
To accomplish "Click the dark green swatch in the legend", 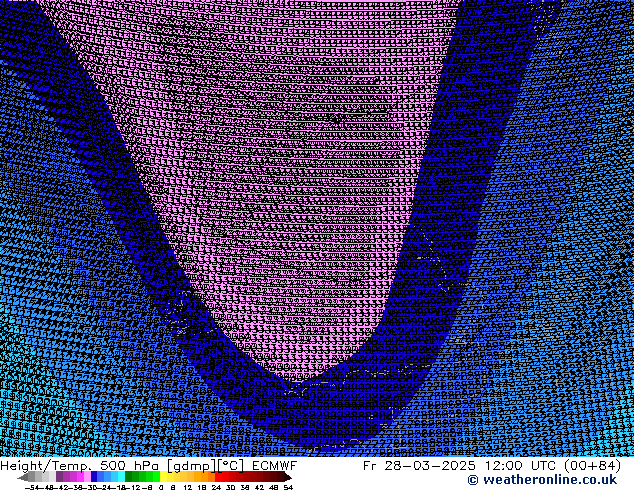I will pyautogui.click(x=128, y=476).
